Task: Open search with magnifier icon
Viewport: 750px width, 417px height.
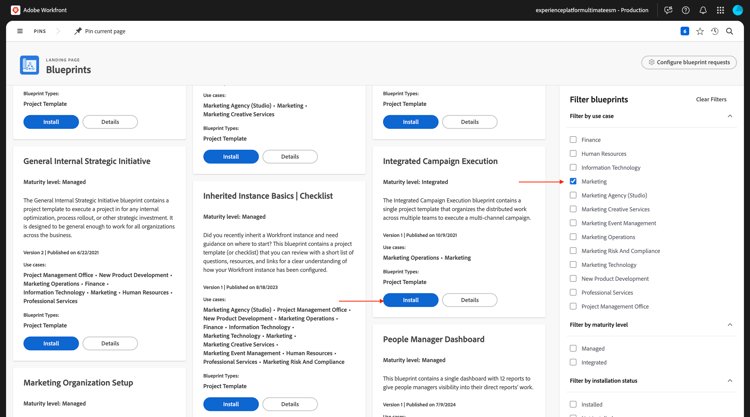Action: tap(729, 31)
